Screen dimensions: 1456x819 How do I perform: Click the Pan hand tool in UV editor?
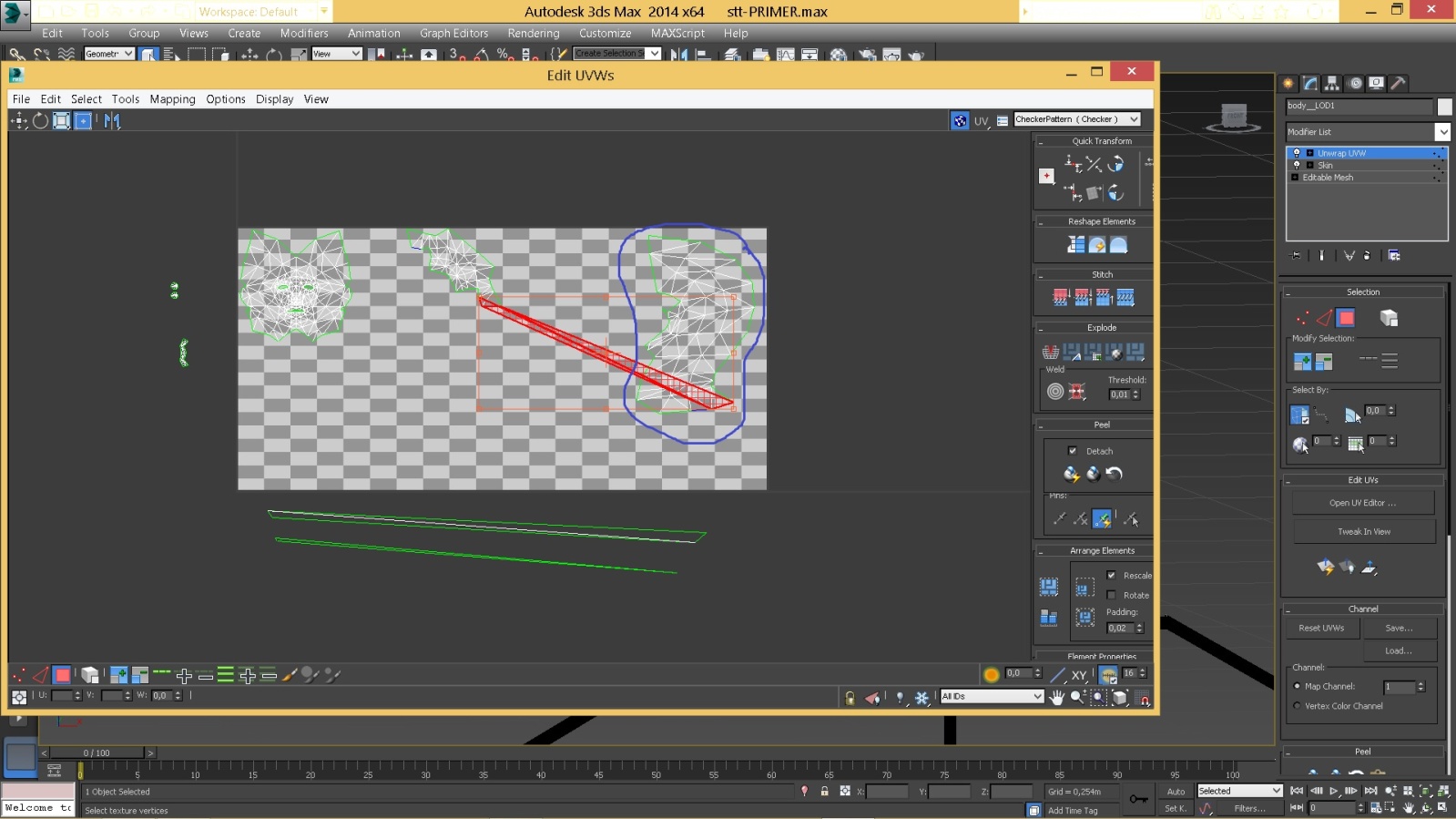click(1056, 697)
